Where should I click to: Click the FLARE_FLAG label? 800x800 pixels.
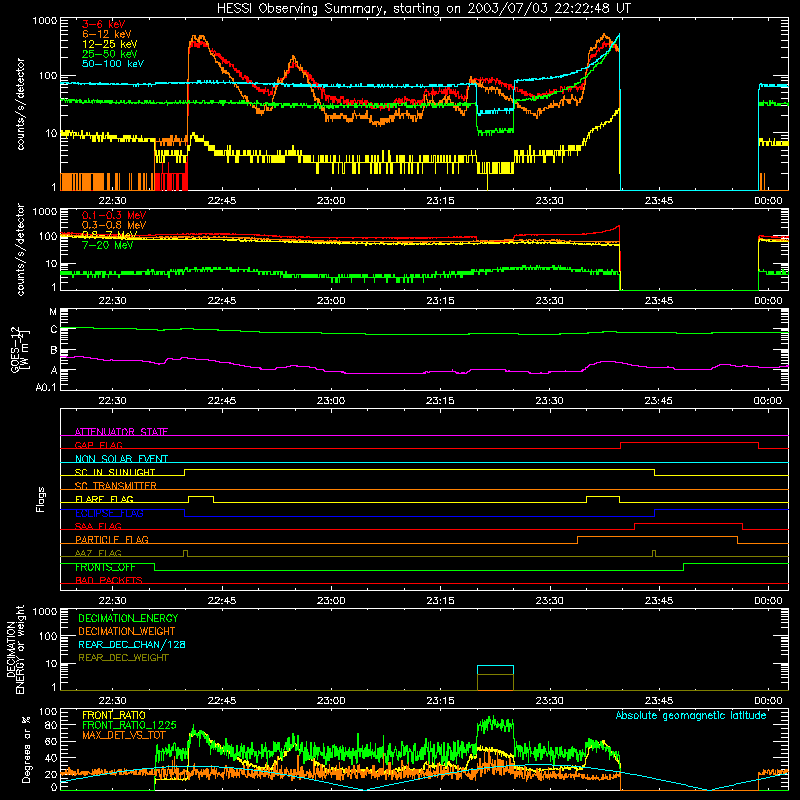pos(104,499)
